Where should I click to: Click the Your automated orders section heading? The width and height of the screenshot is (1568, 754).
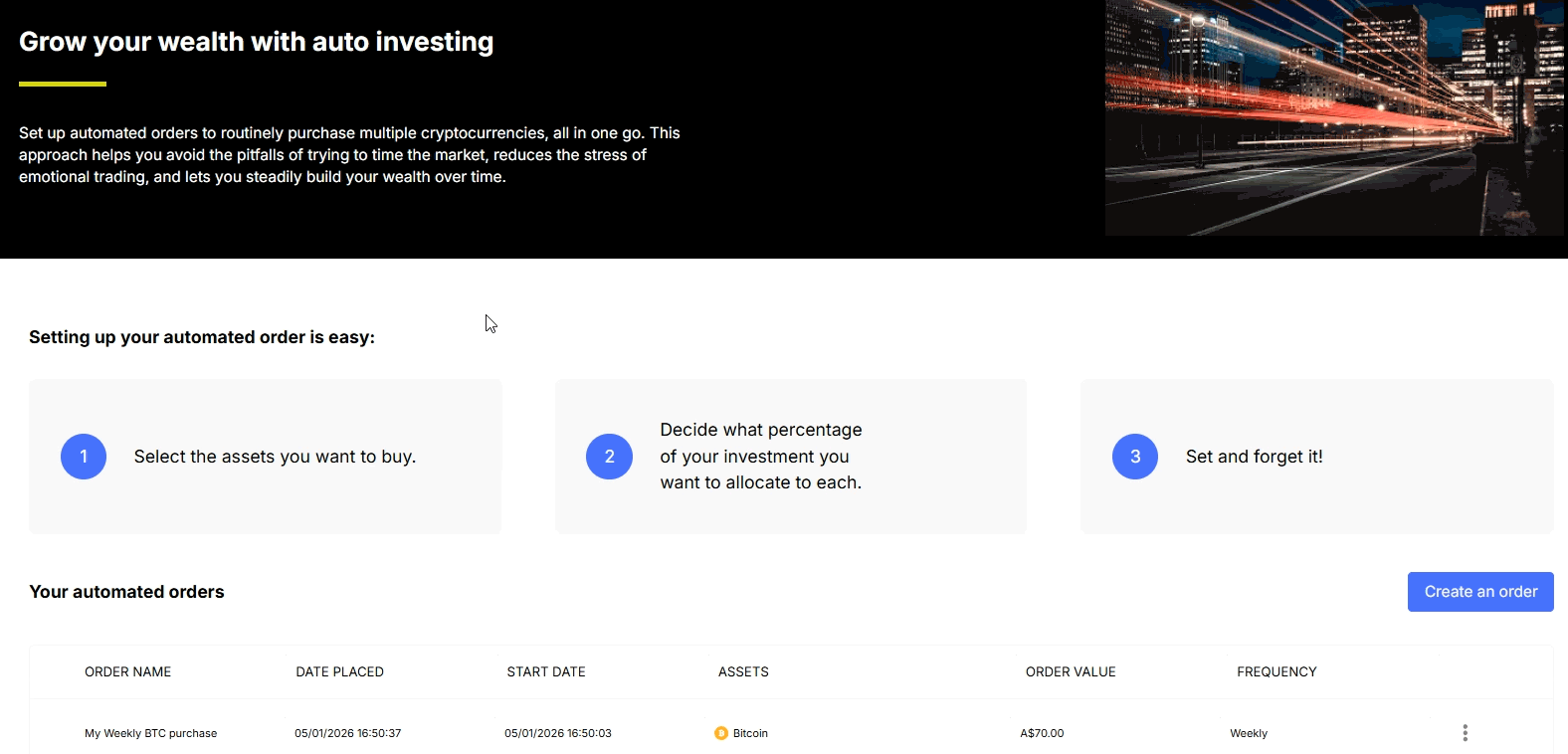(x=126, y=591)
